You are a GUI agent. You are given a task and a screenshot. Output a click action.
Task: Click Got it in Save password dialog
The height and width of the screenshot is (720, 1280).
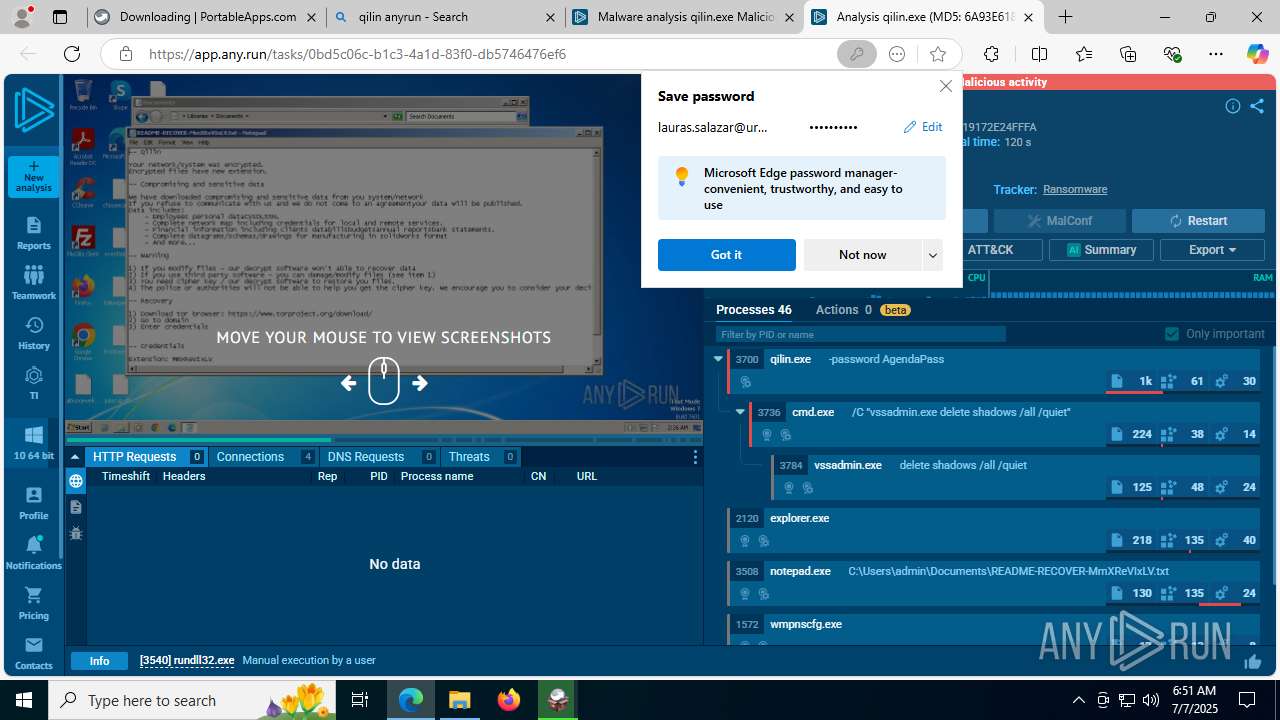(x=727, y=255)
